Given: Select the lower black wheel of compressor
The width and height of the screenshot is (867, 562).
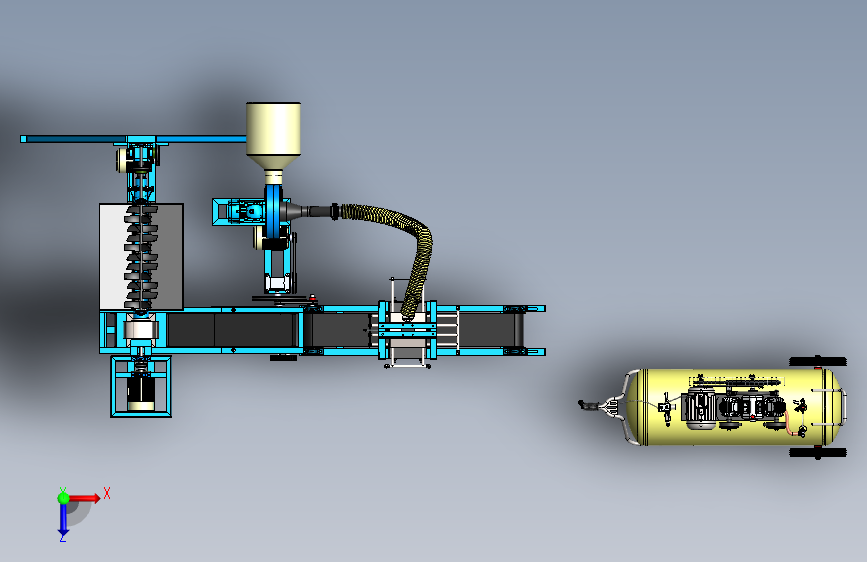Looking at the screenshot, I should (x=817, y=452).
